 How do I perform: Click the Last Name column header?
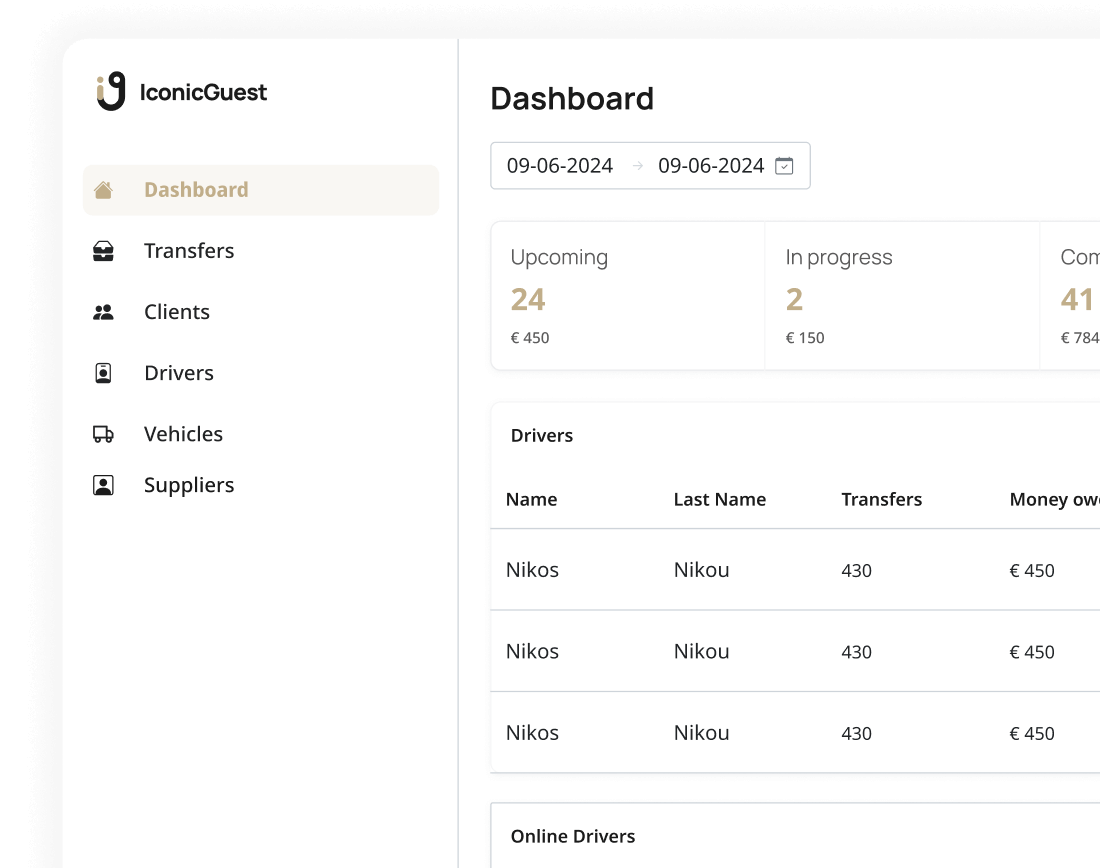tap(720, 500)
